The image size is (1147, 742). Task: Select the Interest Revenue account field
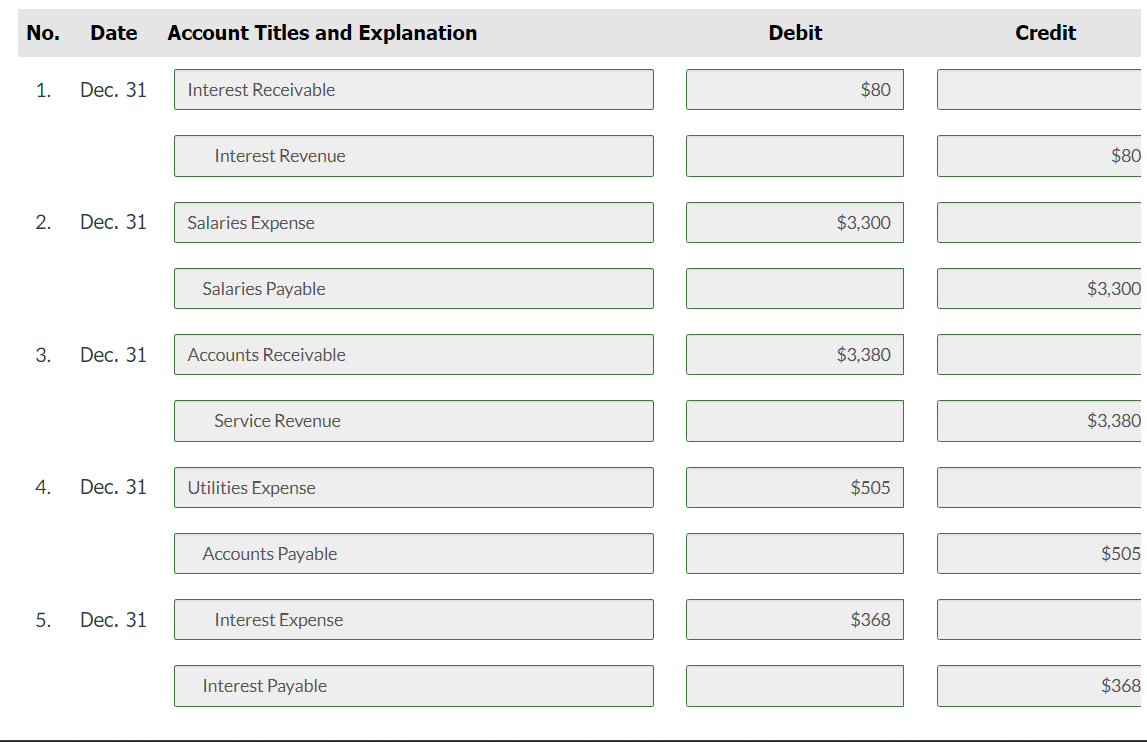coord(413,155)
